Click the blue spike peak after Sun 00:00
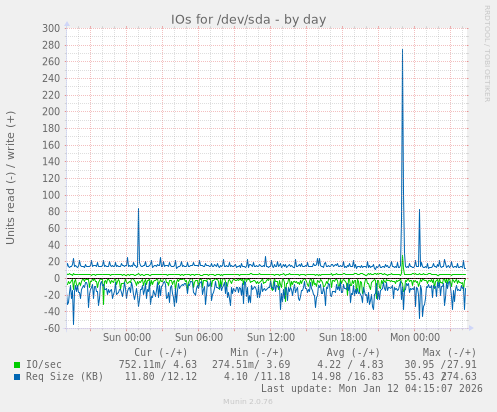497x412 pixels. (x=138, y=209)
